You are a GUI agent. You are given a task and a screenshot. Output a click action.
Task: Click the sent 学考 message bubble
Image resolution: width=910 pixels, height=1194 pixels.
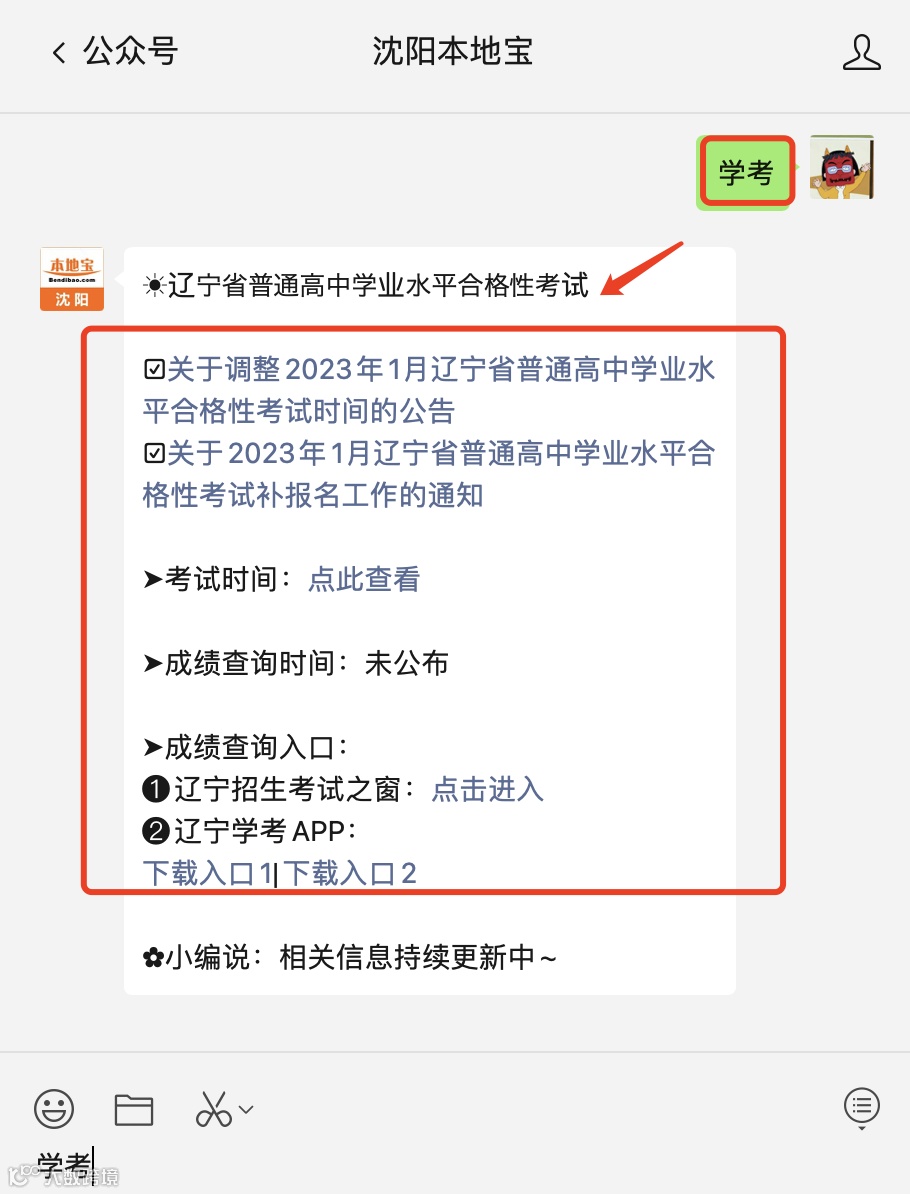point(746,172)
